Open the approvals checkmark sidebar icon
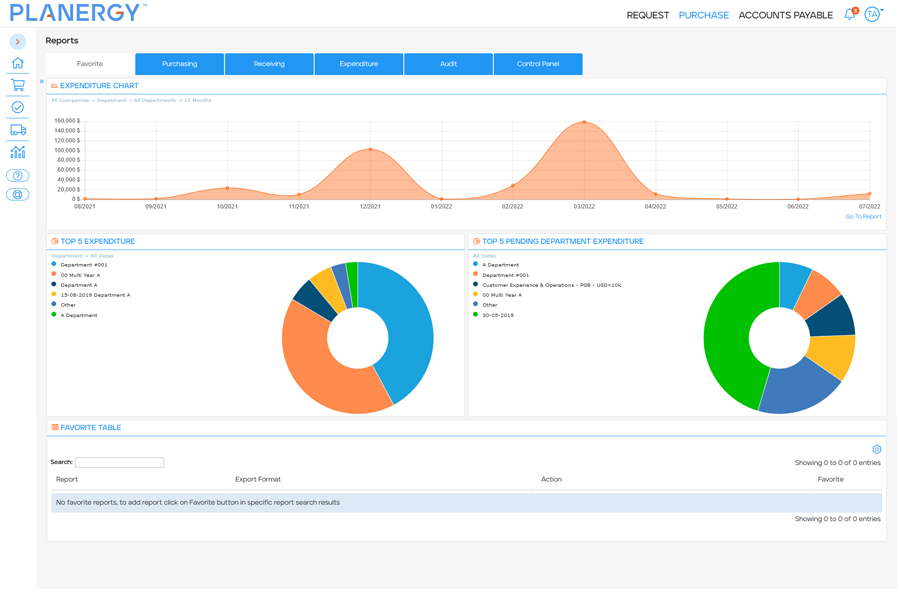The height and width of the screenshot is (600, 900). pos(18,107)
